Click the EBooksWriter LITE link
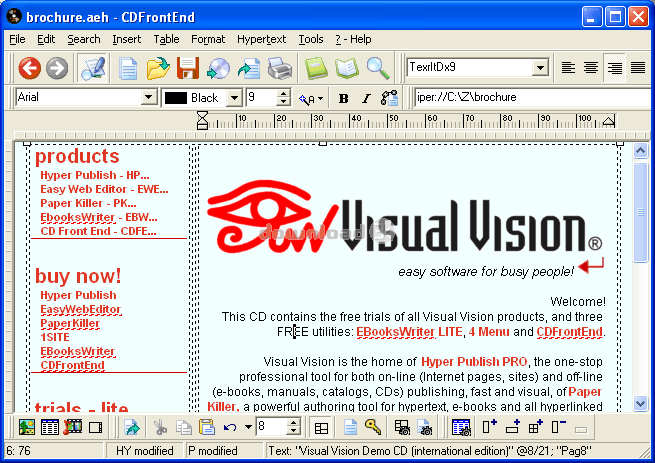This screenshot has height=463, width=655. 408,331
